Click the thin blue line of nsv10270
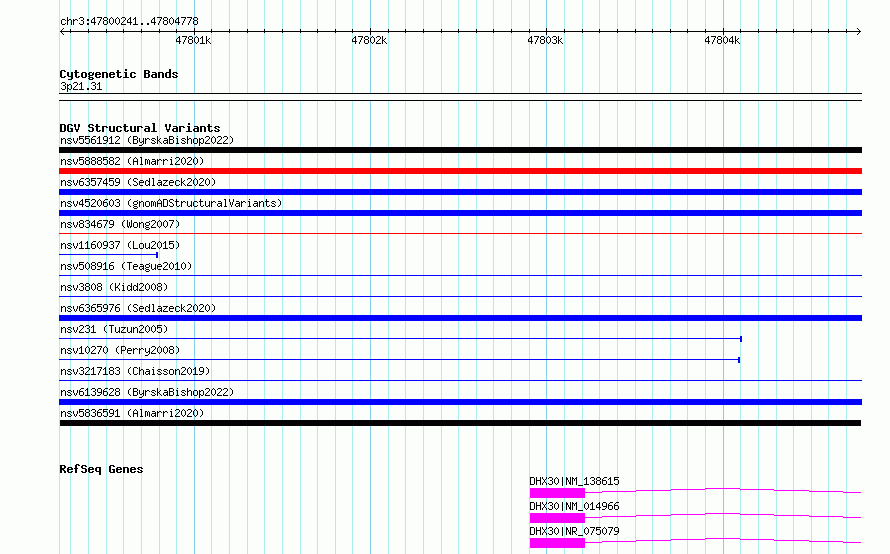 pyautogui.click(x=400, y=360)
